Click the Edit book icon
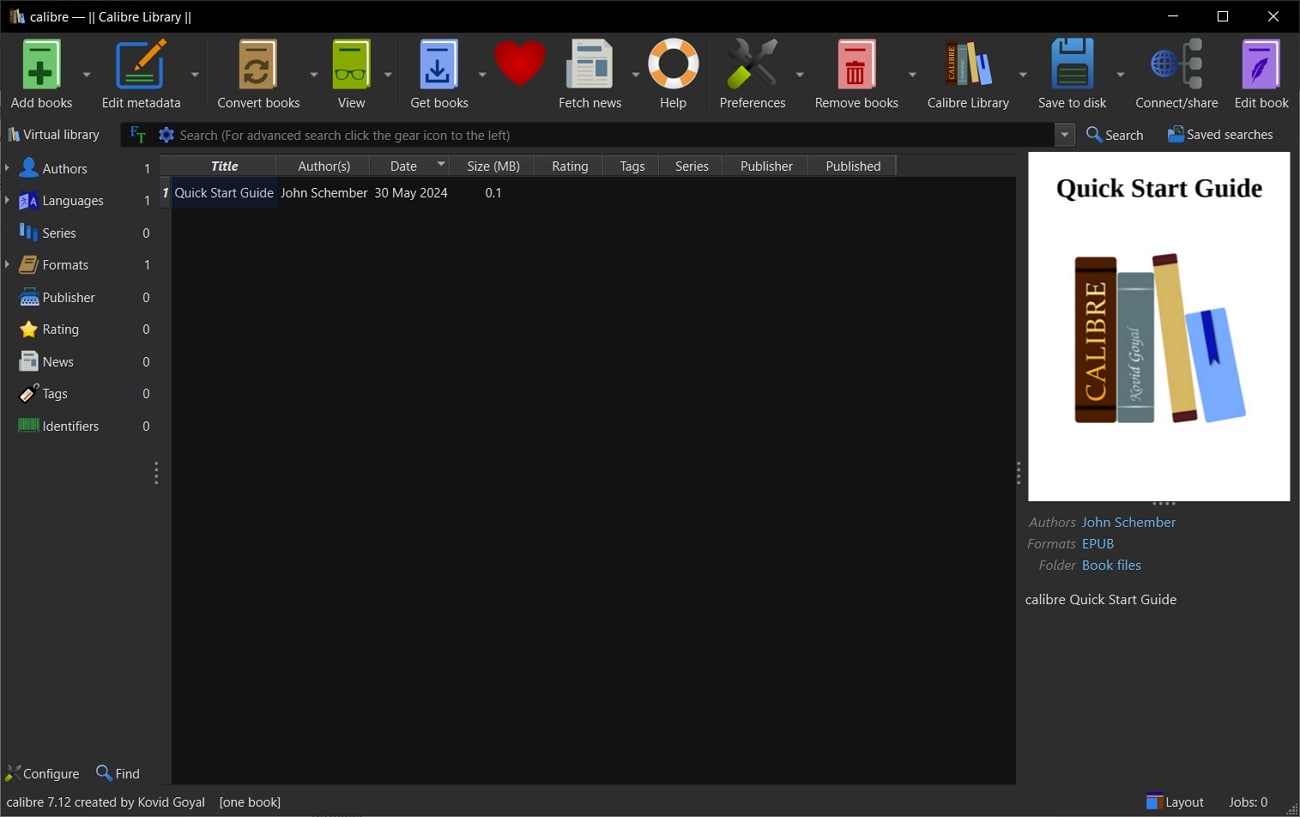Image resolution: width=1300 pixels, height=817 pixels. click(x=1261, y=65)
